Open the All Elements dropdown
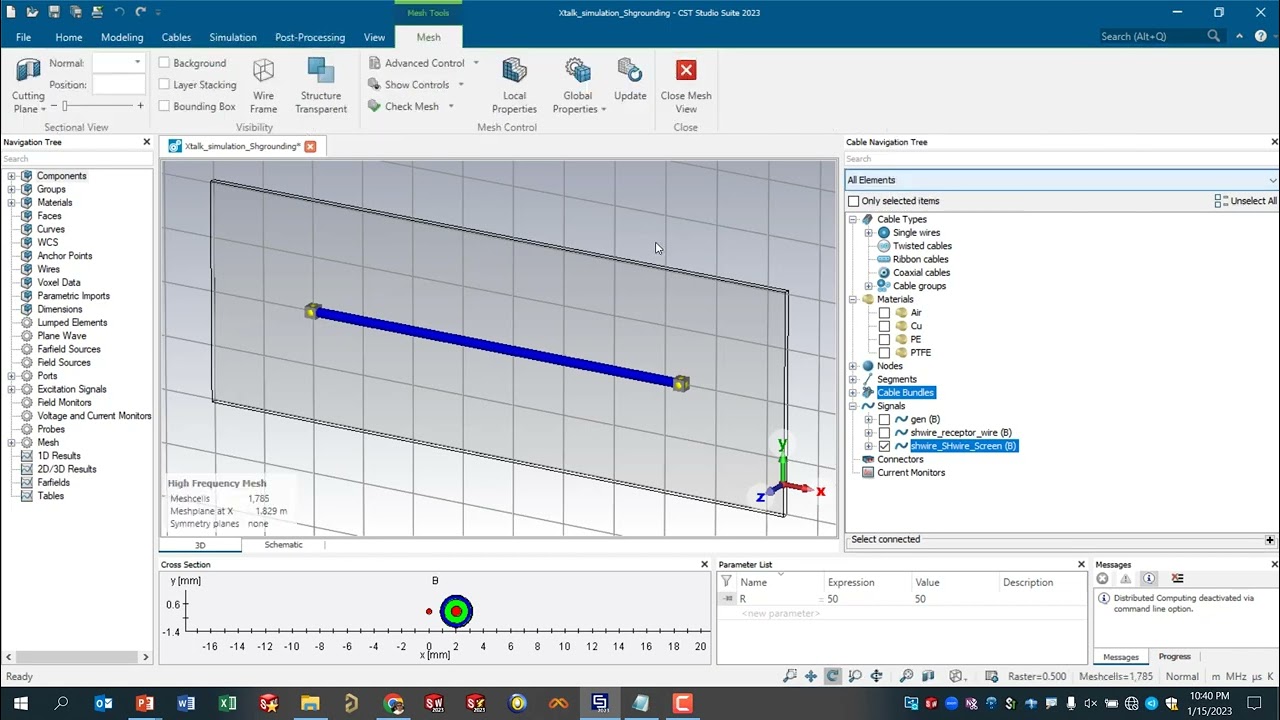 click(x=1061, y=180)
